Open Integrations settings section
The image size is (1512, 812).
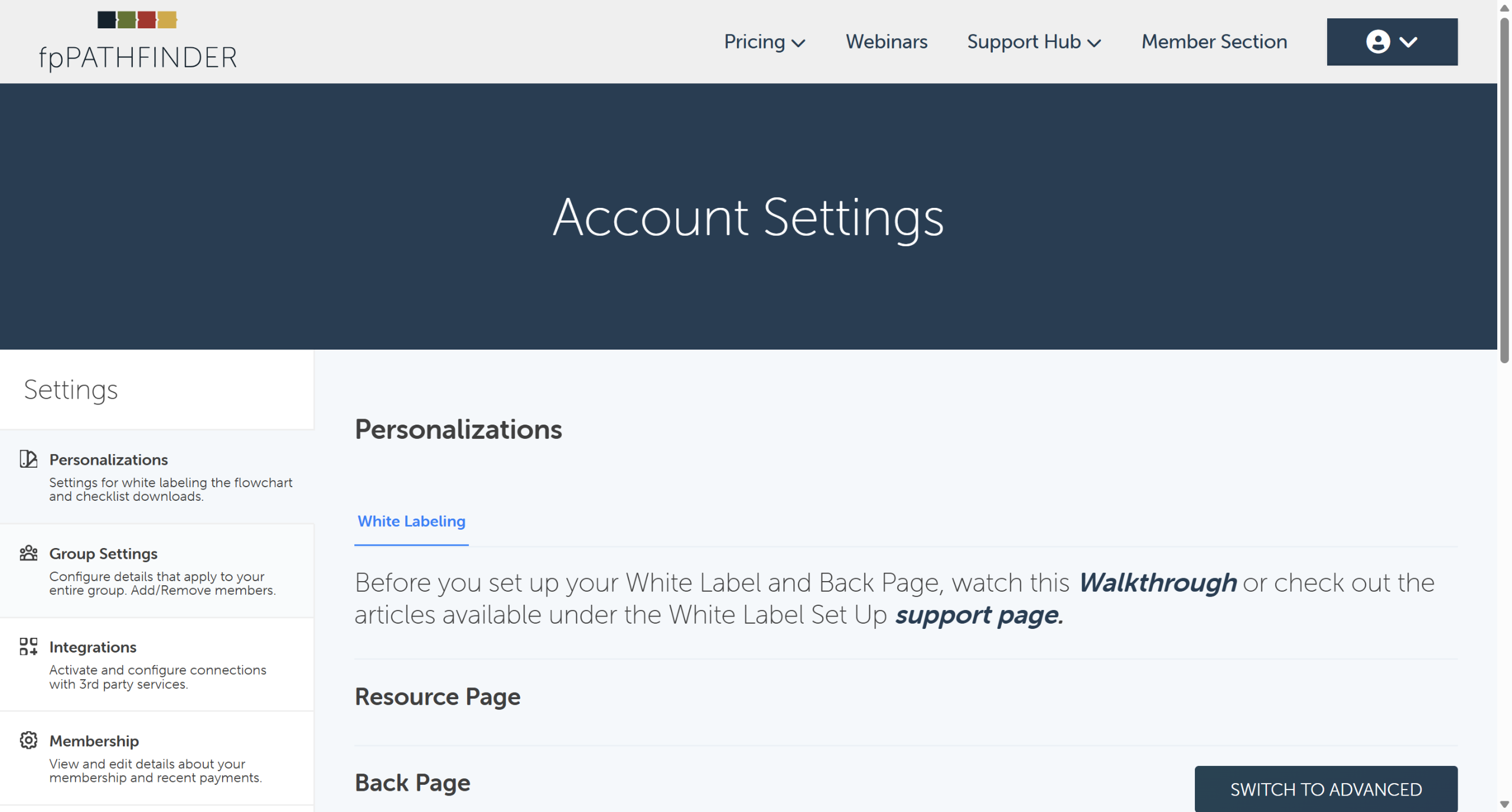pyautogui.click(x=93, y=647)
